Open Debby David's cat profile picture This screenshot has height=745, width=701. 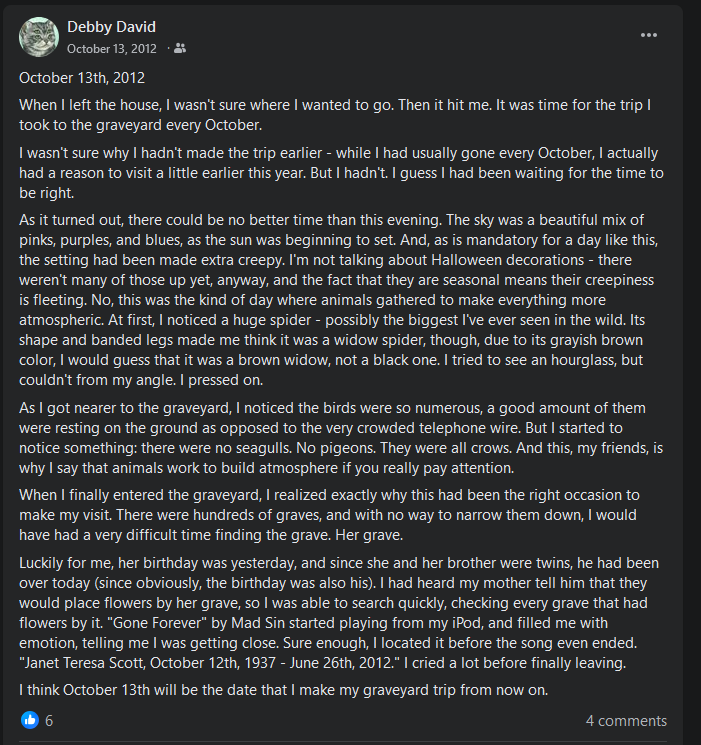coord(39,37)
